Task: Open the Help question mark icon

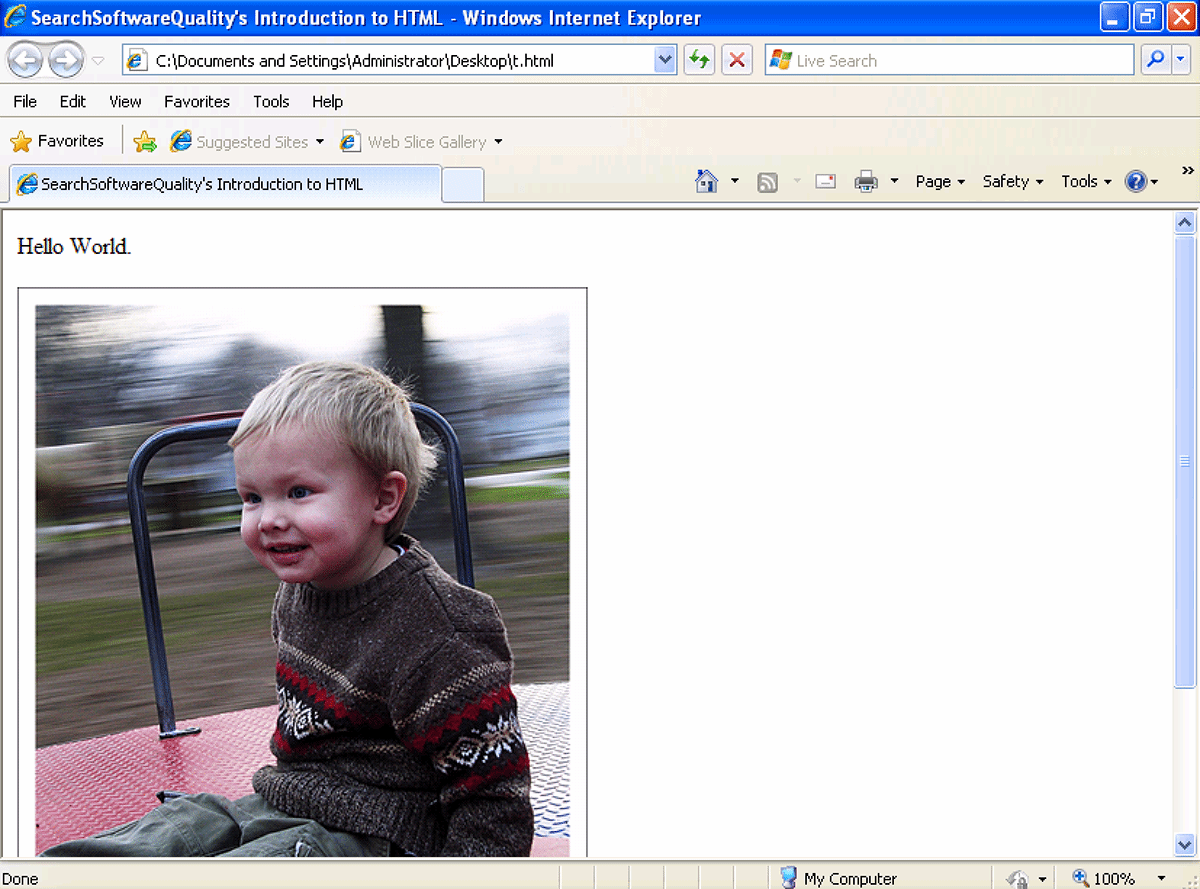Action: click(1135, 181)
